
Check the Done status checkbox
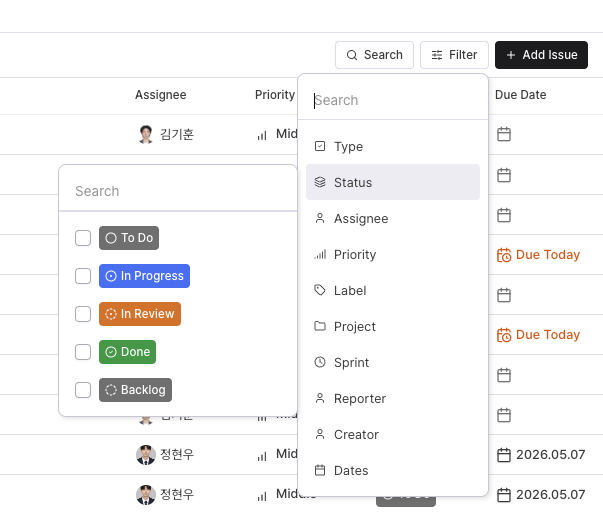(83, 352)
